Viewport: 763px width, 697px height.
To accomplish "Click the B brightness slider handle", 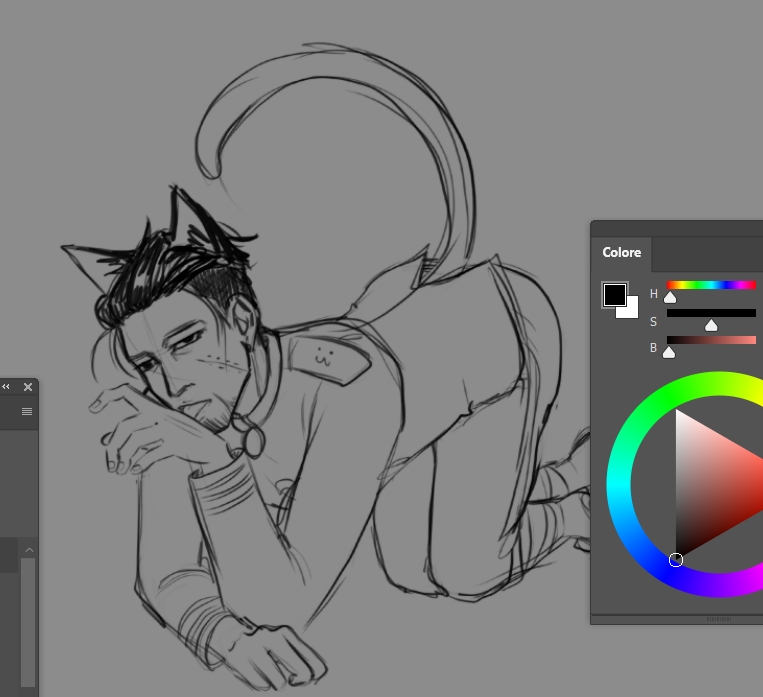I will 669,352.
